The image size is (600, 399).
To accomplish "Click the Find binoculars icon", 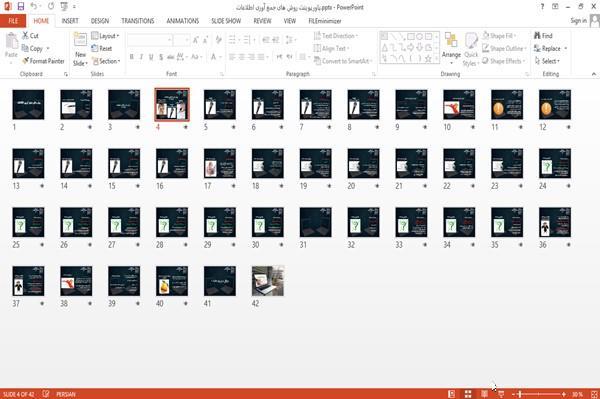I will 537,35.
